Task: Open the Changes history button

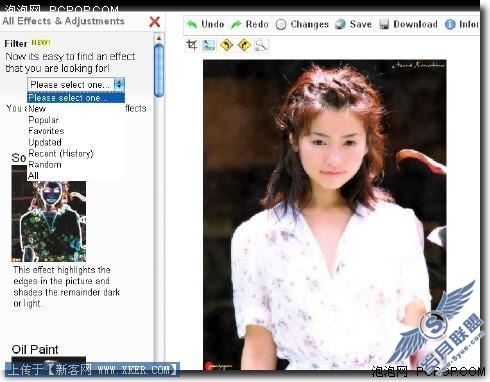Action: [x=302, y=24]
